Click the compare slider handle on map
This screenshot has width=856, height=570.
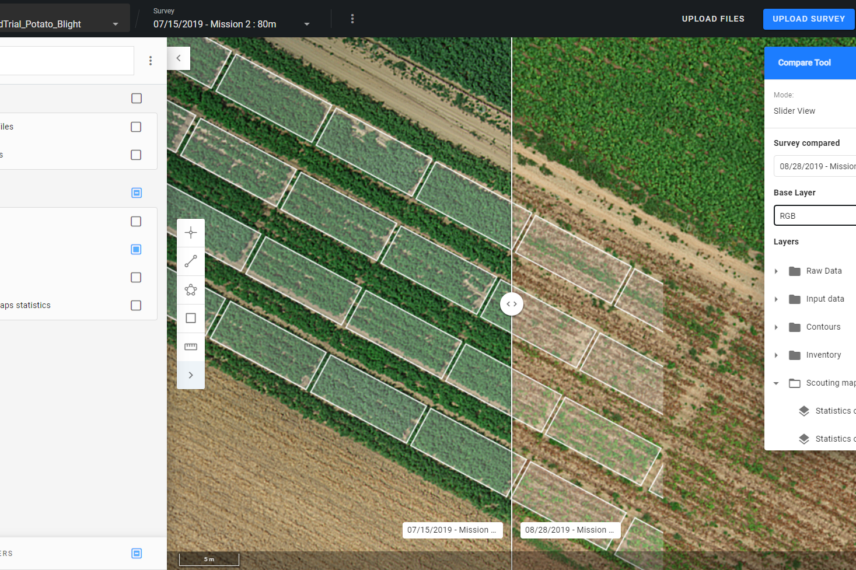coord(511,304)
